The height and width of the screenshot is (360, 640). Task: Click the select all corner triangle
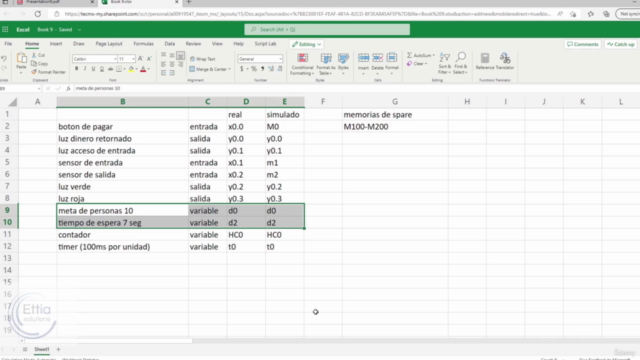click(x=13, y=102)
